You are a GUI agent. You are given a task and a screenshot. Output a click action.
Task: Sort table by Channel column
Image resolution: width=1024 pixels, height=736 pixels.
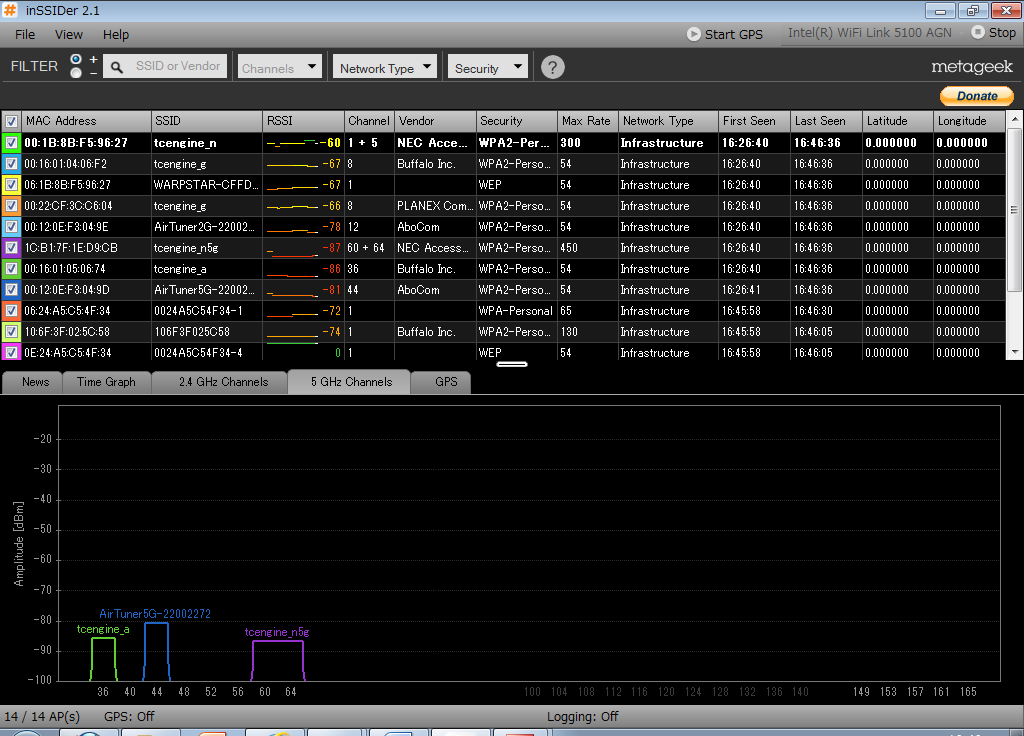(x=369, y=121)
